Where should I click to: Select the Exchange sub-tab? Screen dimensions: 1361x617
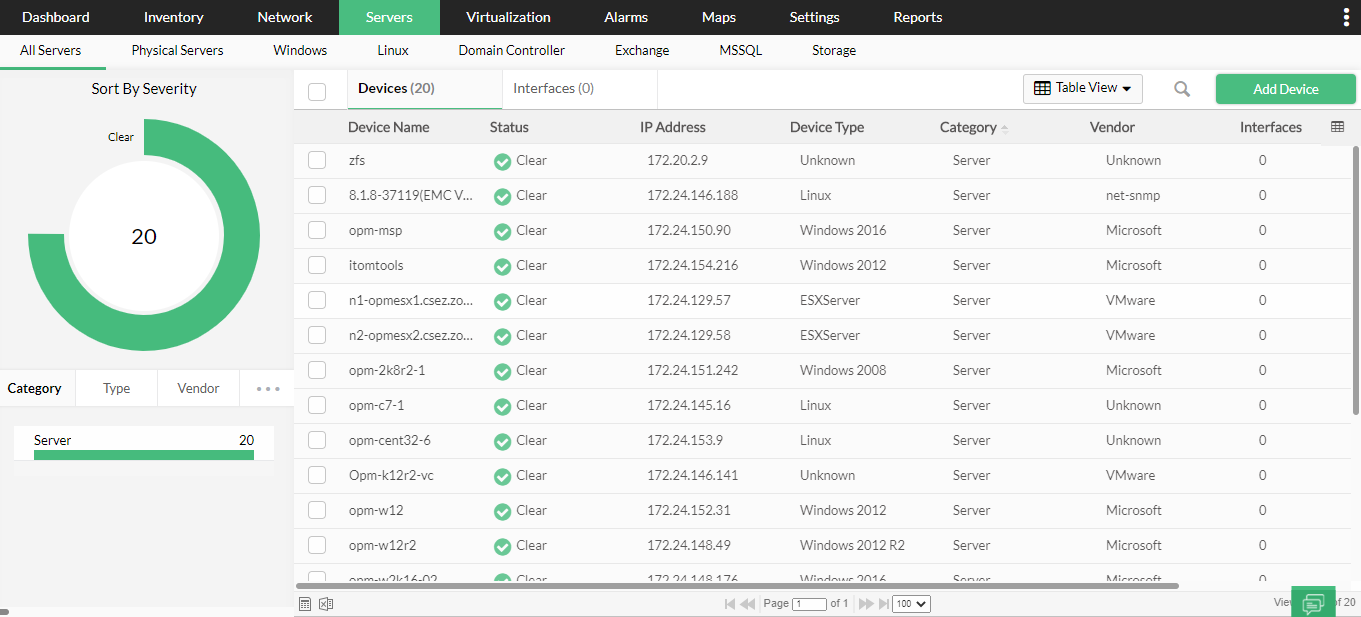pyautogui.click(x=642, y=50)
